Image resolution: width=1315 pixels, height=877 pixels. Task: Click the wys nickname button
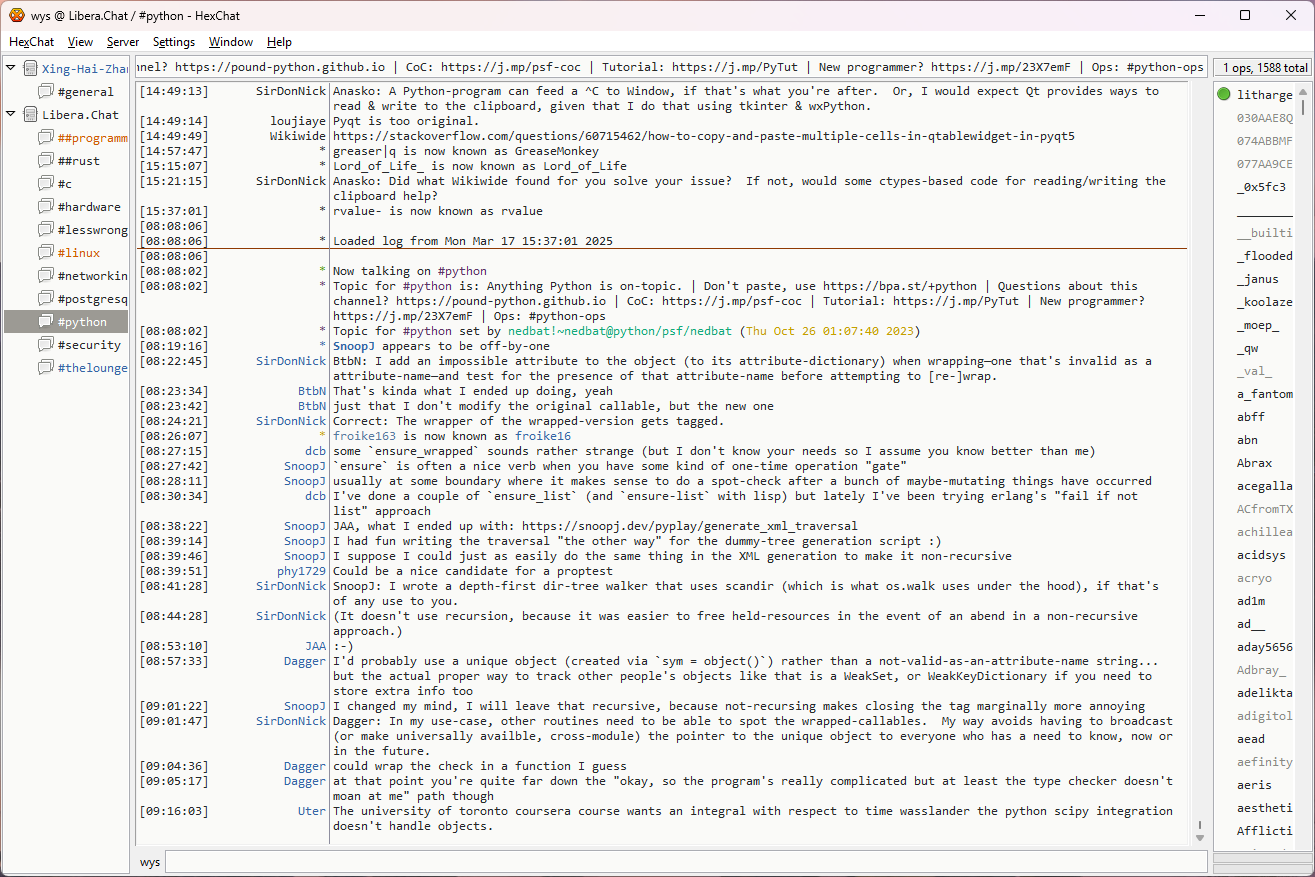pyautogui.click(x=150, y=862)
